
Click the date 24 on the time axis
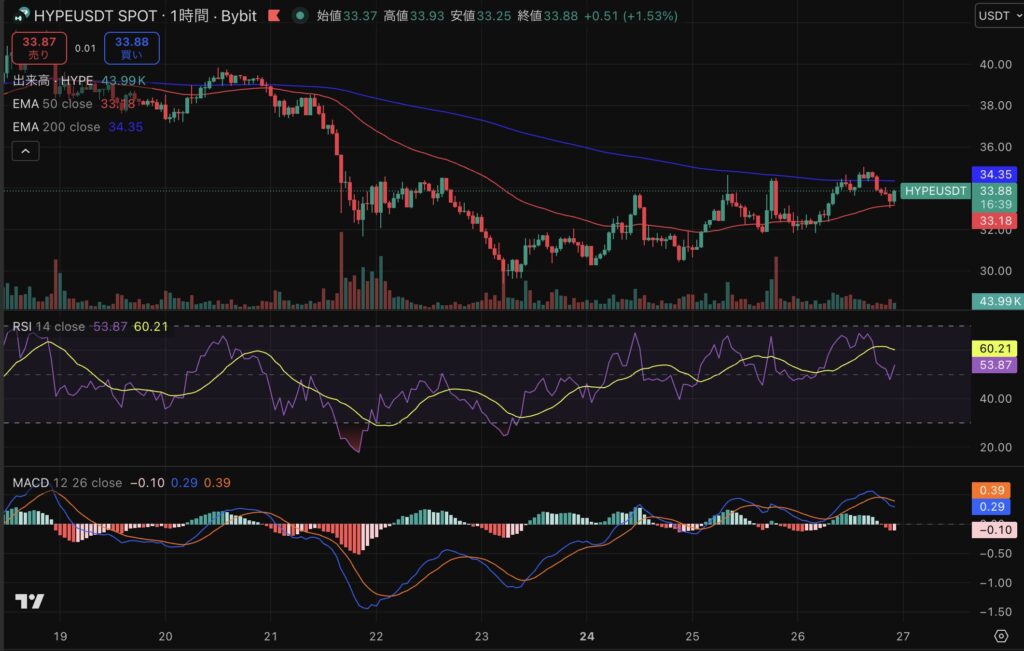(588, 636)
